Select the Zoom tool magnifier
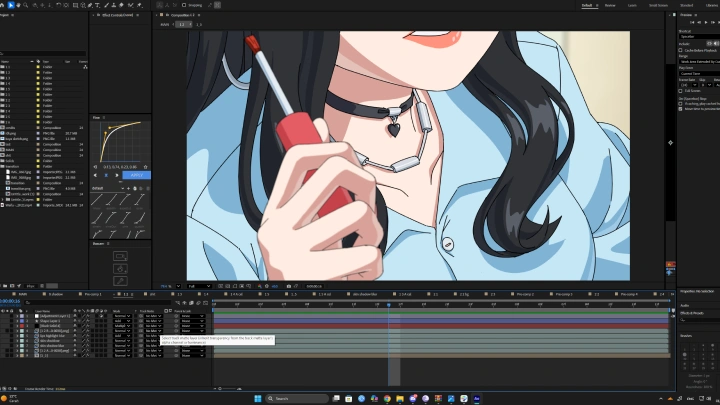The width and height of the screenshot is (720, 405). pyautogui.click(x=26, y=5)
